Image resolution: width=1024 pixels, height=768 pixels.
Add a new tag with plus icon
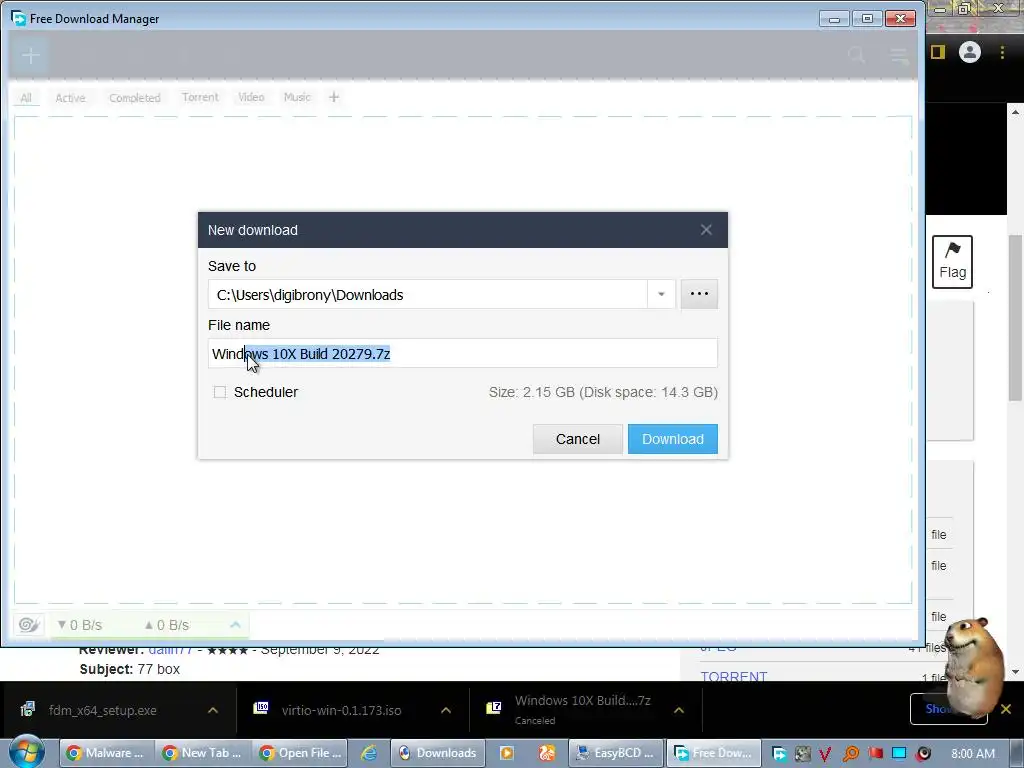(x=334, y=97)
